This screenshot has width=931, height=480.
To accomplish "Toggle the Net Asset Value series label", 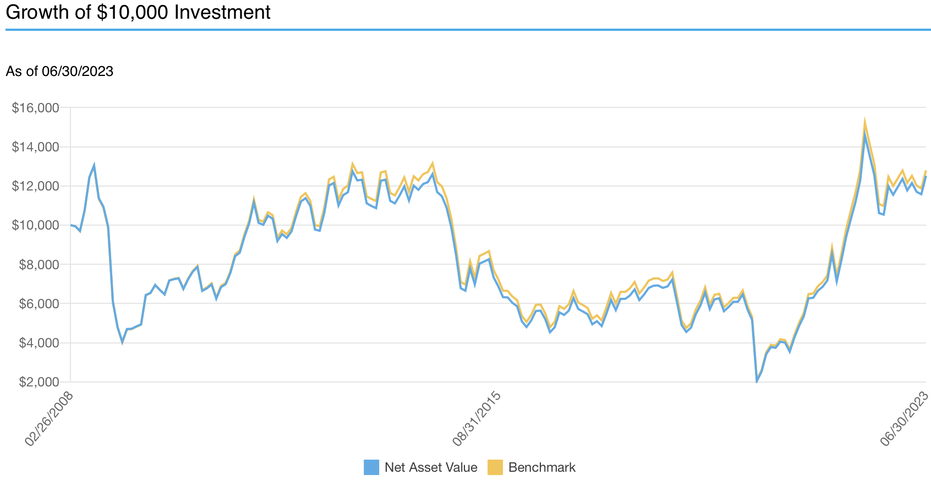I will [422, 467].
